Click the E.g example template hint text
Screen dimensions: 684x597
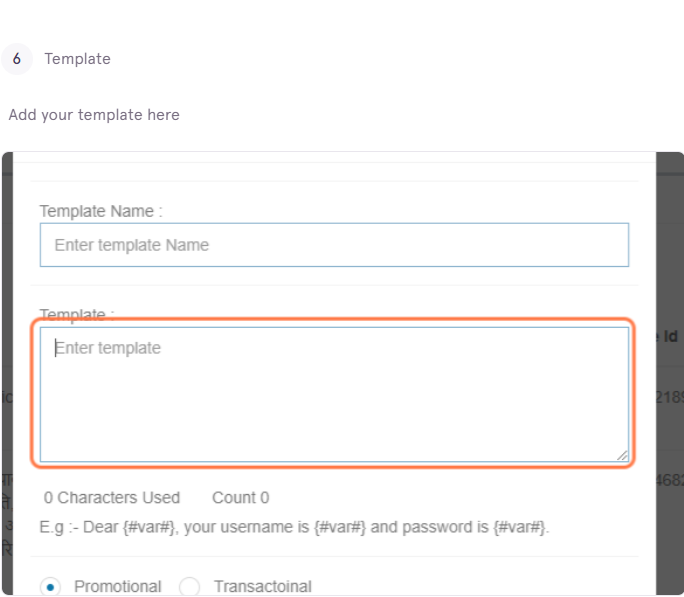[x=294, y=527]
